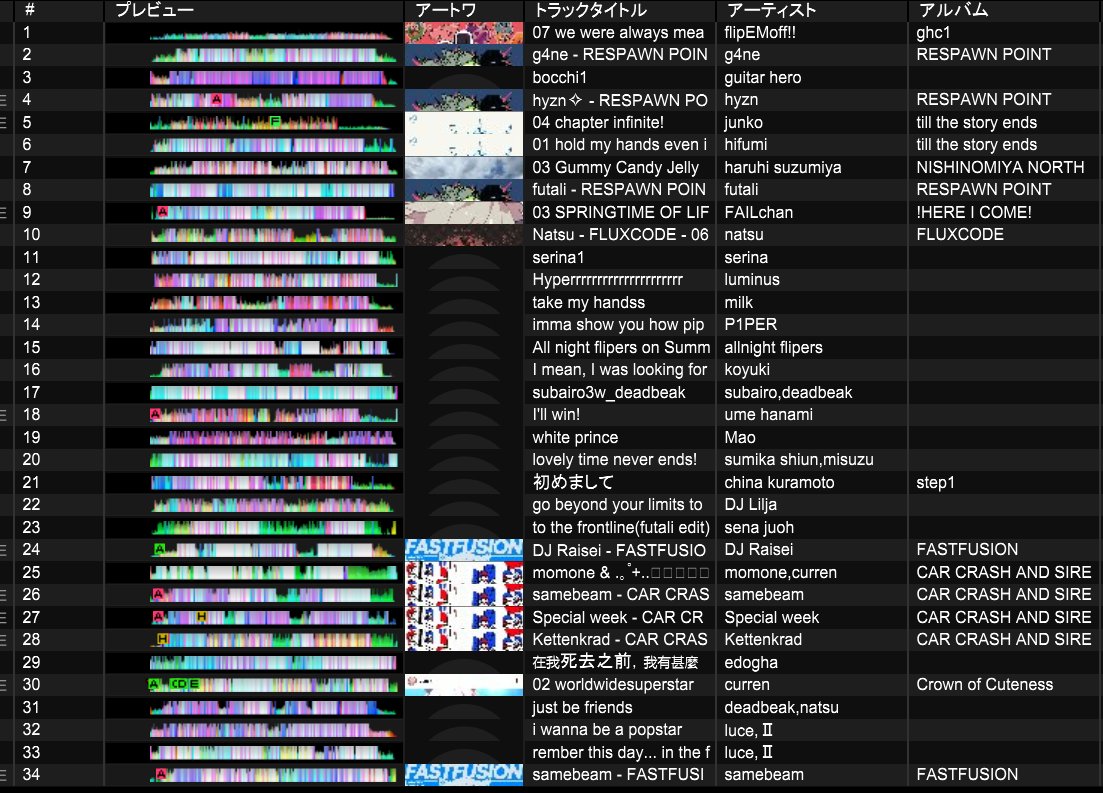Select track title just be friends
Image resolution: width=1103 pixels, height=793 pixels.
pos(582,707)
